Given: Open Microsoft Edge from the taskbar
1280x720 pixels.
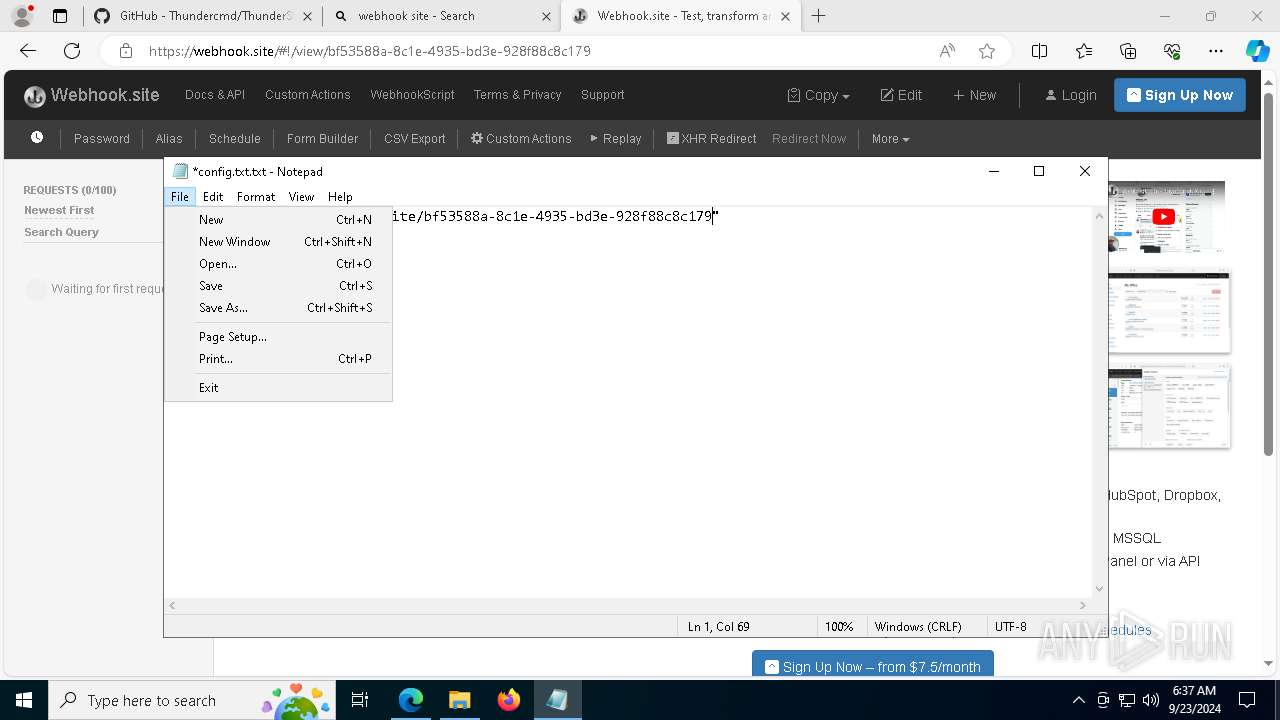Looking at the screenshot, I should [411, 700].
